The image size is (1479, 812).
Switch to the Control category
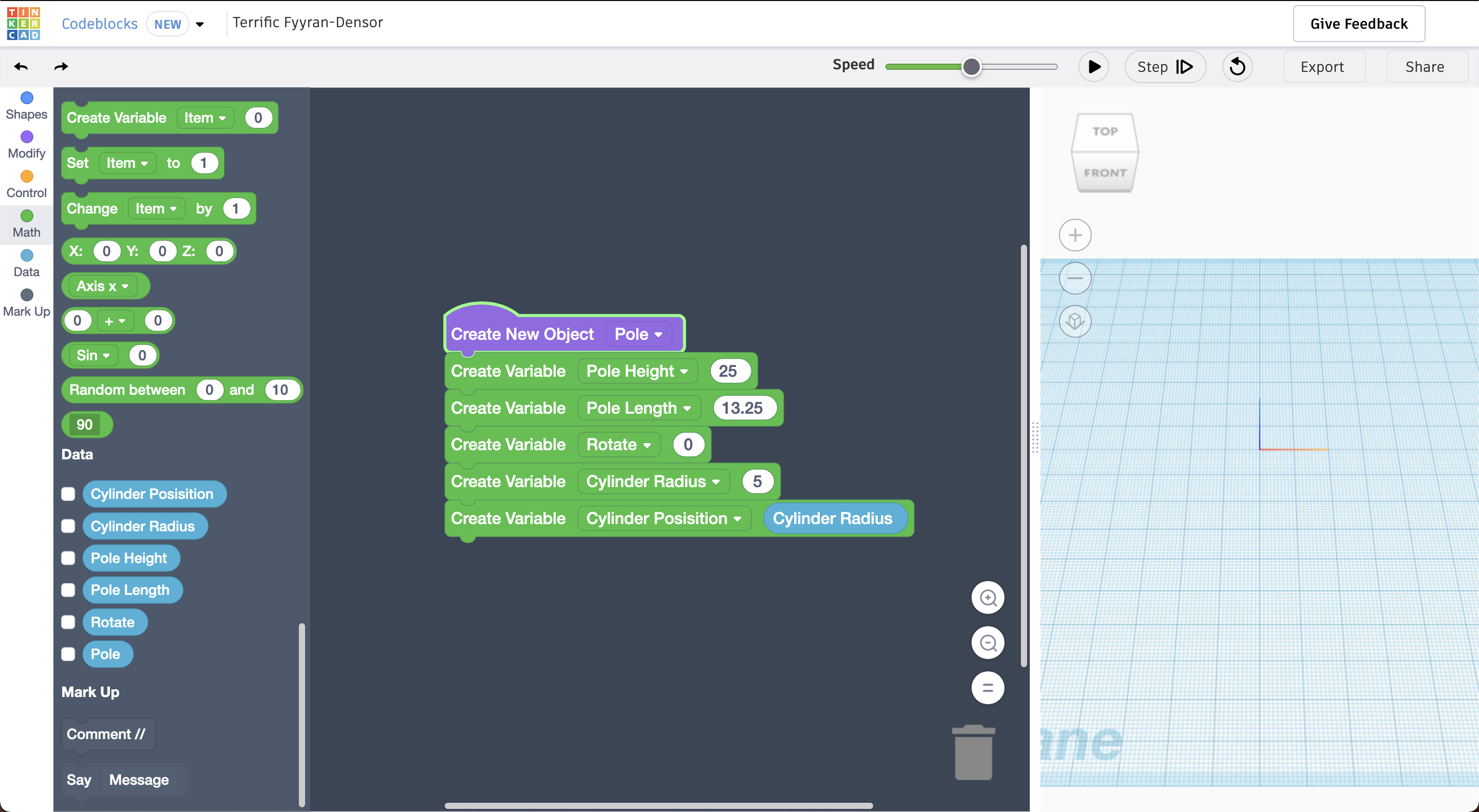[26, 184]
